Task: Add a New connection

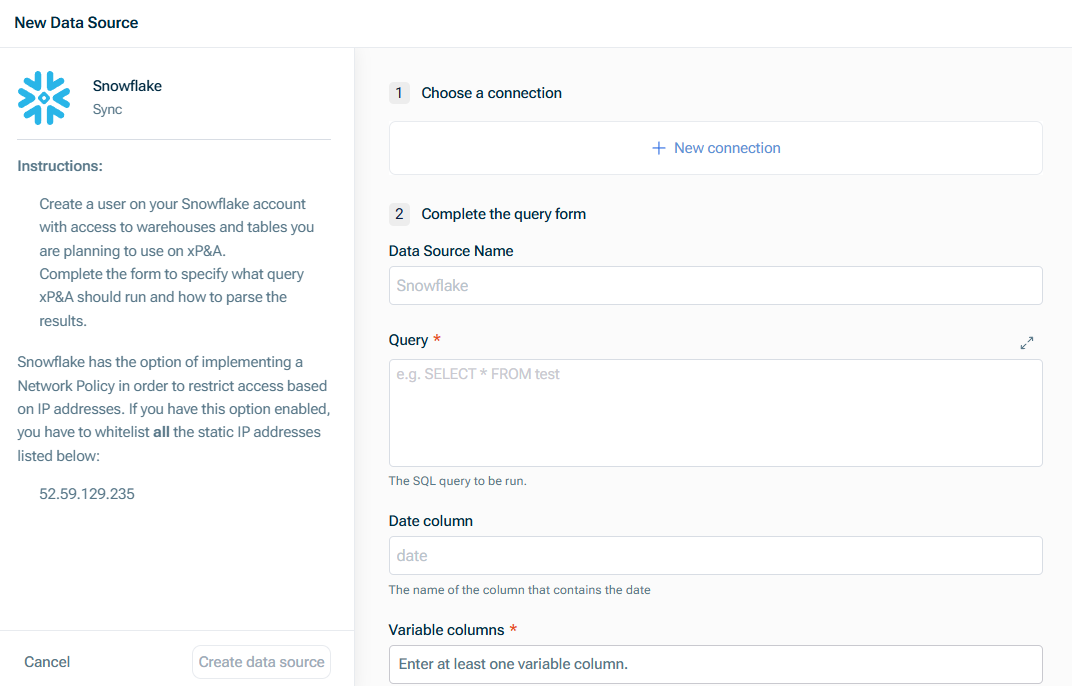Action: pos(715,148)
